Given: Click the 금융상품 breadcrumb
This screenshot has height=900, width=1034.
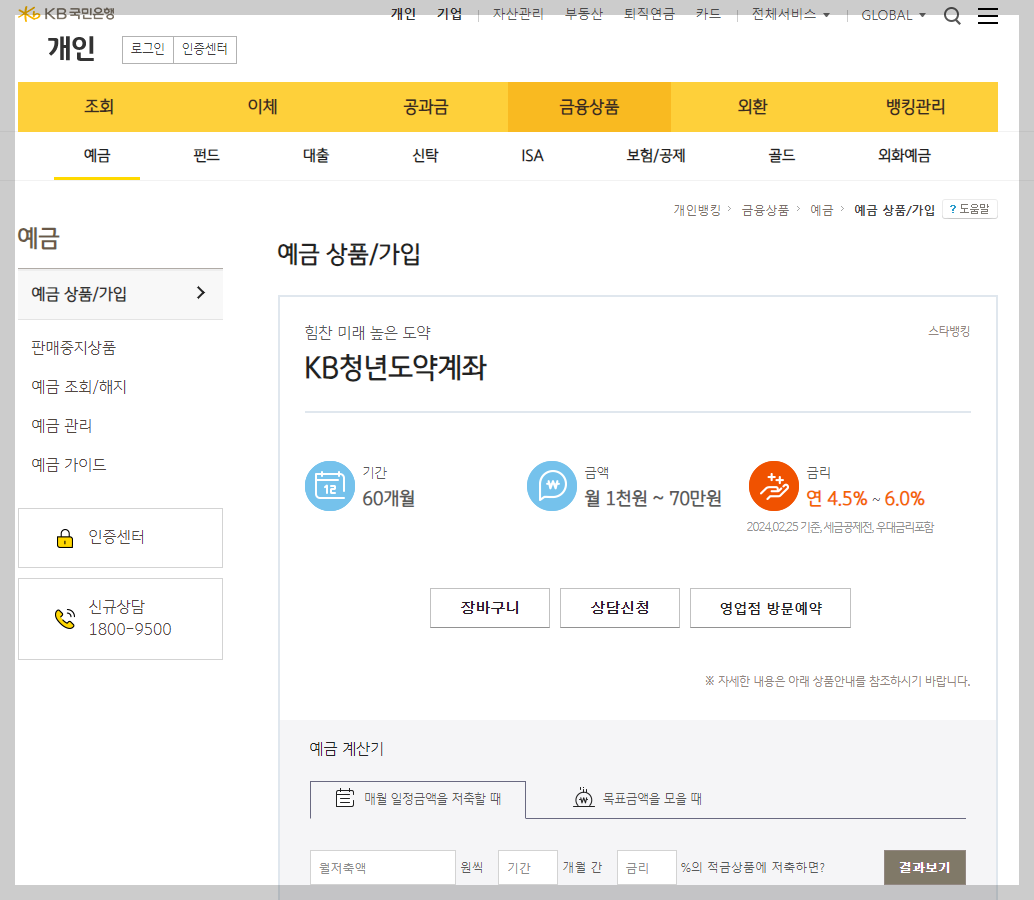Looking at the screenshot, I should coord(765,210).
